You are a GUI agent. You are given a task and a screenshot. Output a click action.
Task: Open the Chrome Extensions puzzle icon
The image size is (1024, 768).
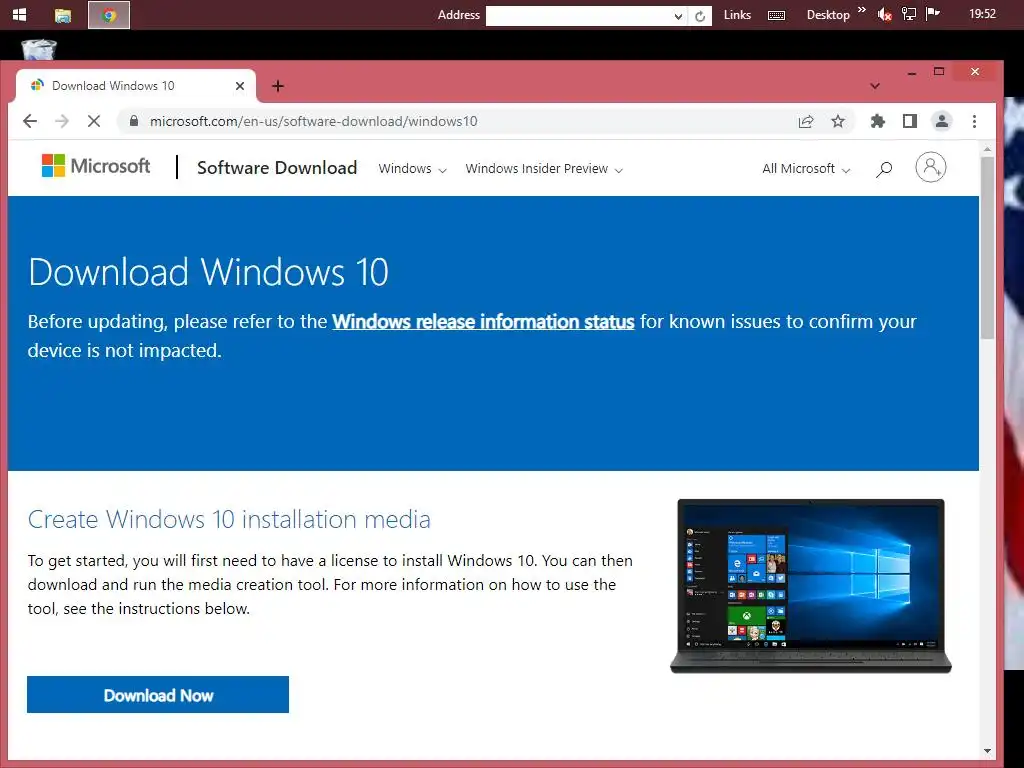pyautogui.click(x=878, y=121)
